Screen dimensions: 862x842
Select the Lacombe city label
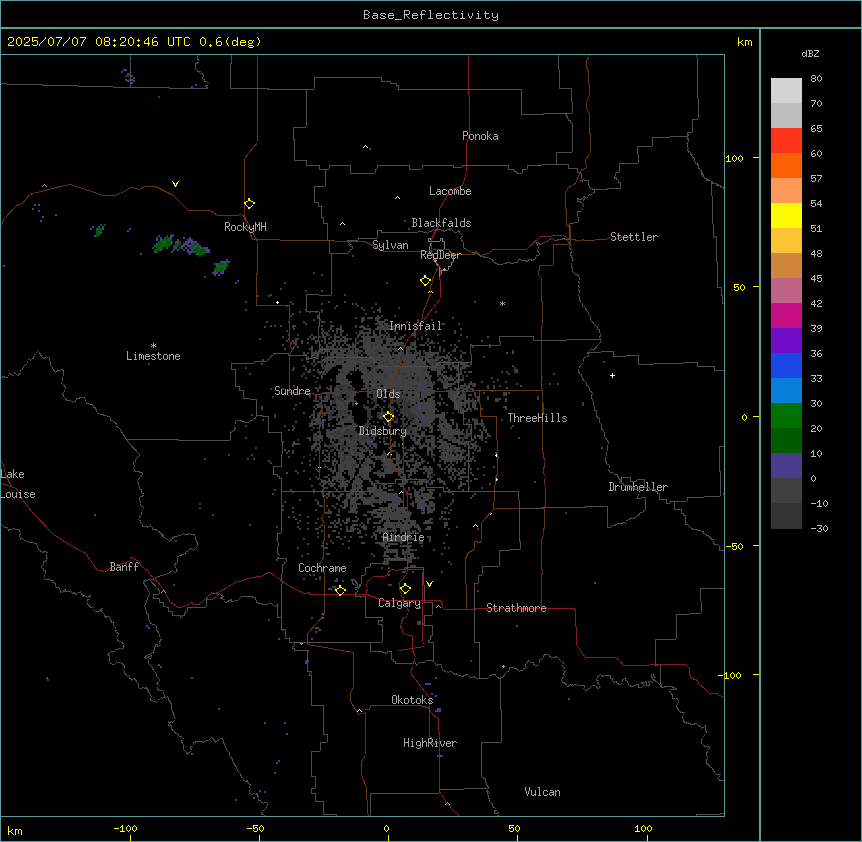click(450, 191)
